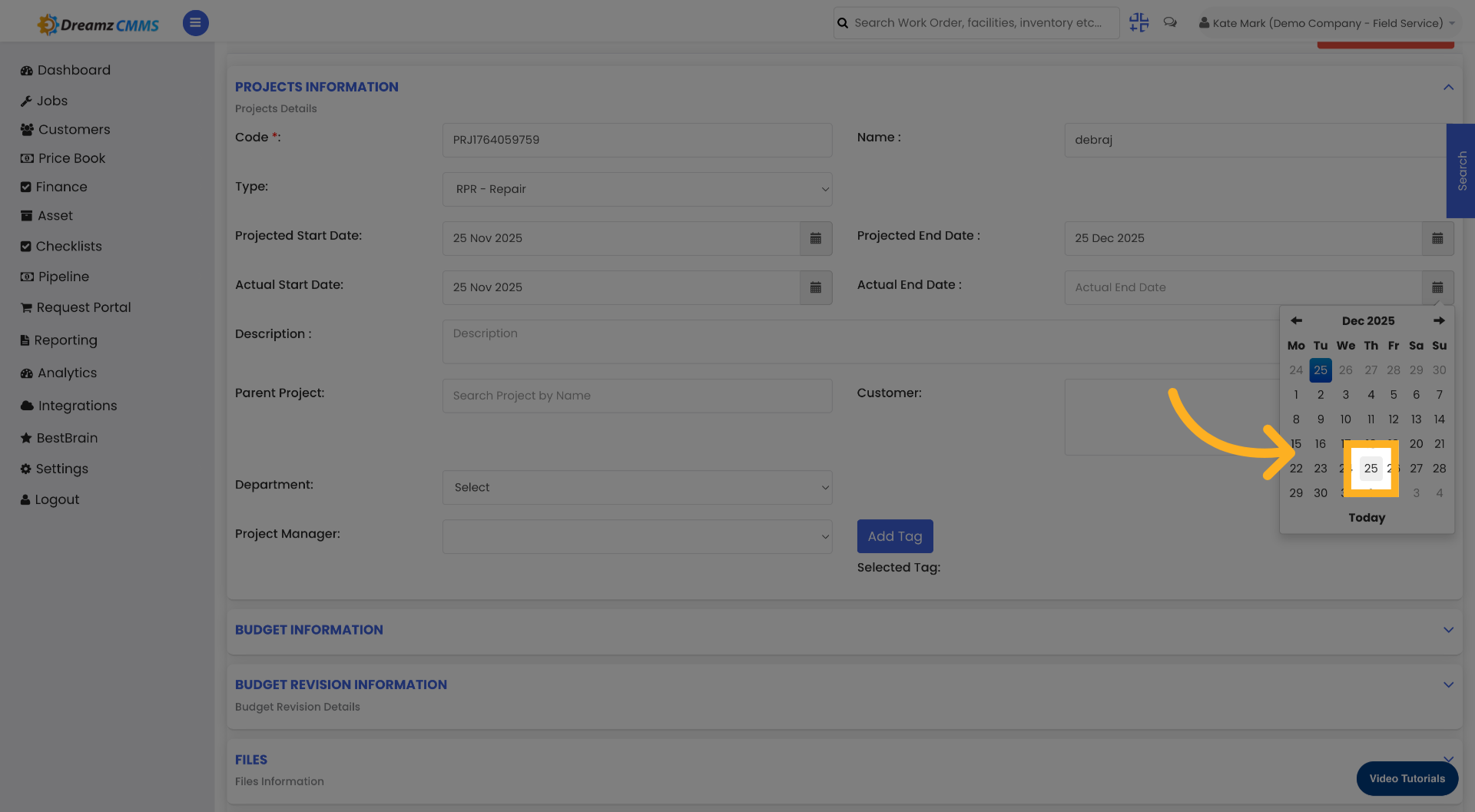Click the Actual Start Date field
This screenshot has height=812, width=1475.
point(621,287)
